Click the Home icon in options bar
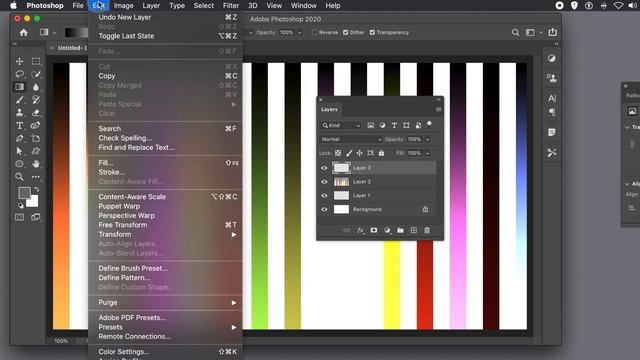This screenshot has width=640, height=360. tap(24, 32)
